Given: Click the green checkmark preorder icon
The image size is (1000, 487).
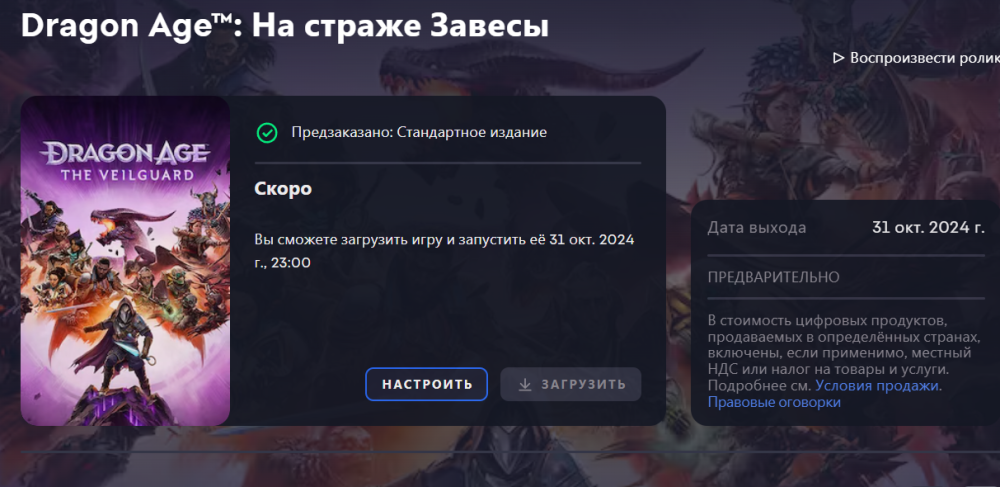Looking at the screenshot, I should click(267, 133).
